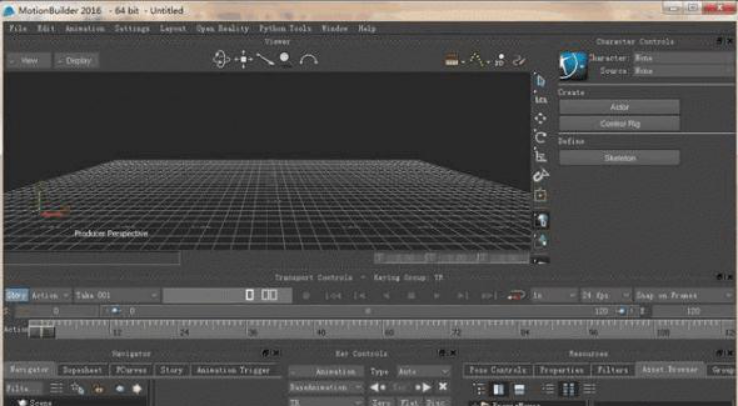Click the delete key X icon in Key Controls
The width and height of the screenshot is (738, 406).
pos(442,387)
